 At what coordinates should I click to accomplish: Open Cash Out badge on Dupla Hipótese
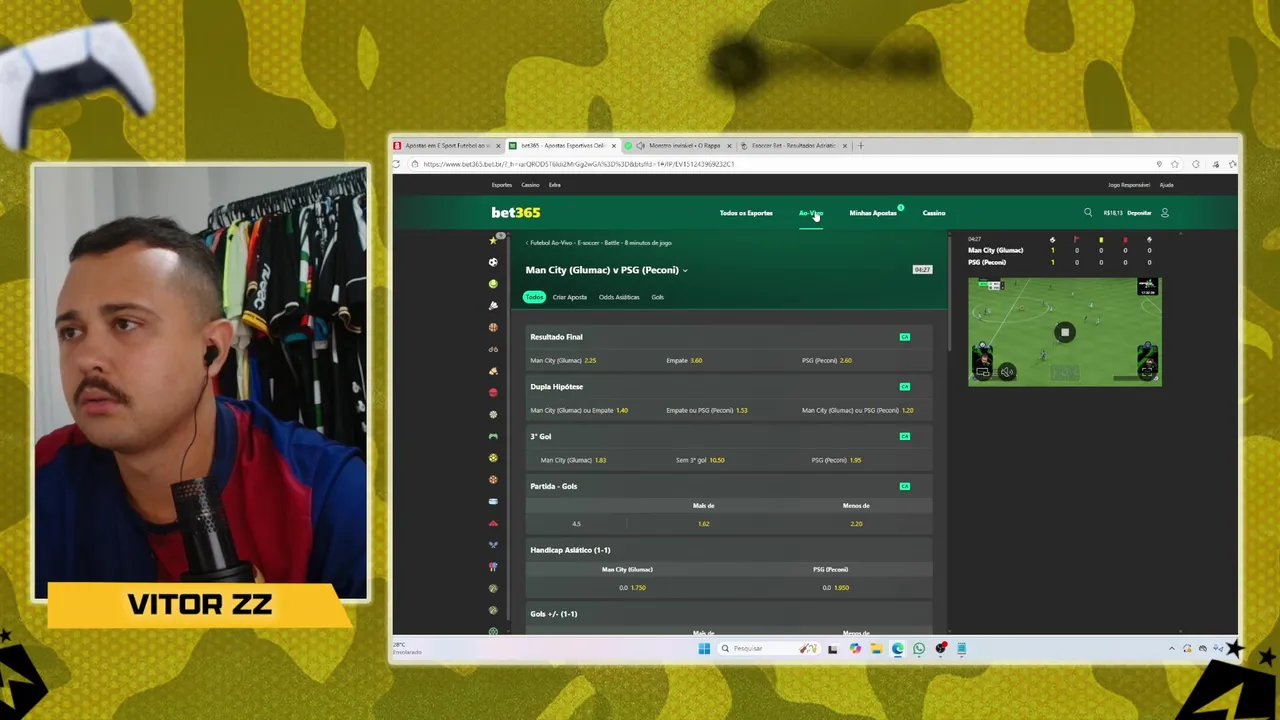[905, 386]
